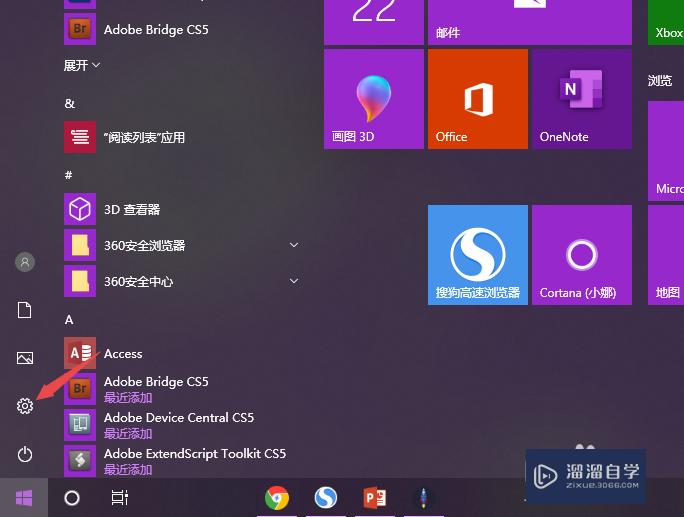Click the Power button icon
The height and width of the screenshot is (517, 684).
pyautogui.click(x=25, y=454)
